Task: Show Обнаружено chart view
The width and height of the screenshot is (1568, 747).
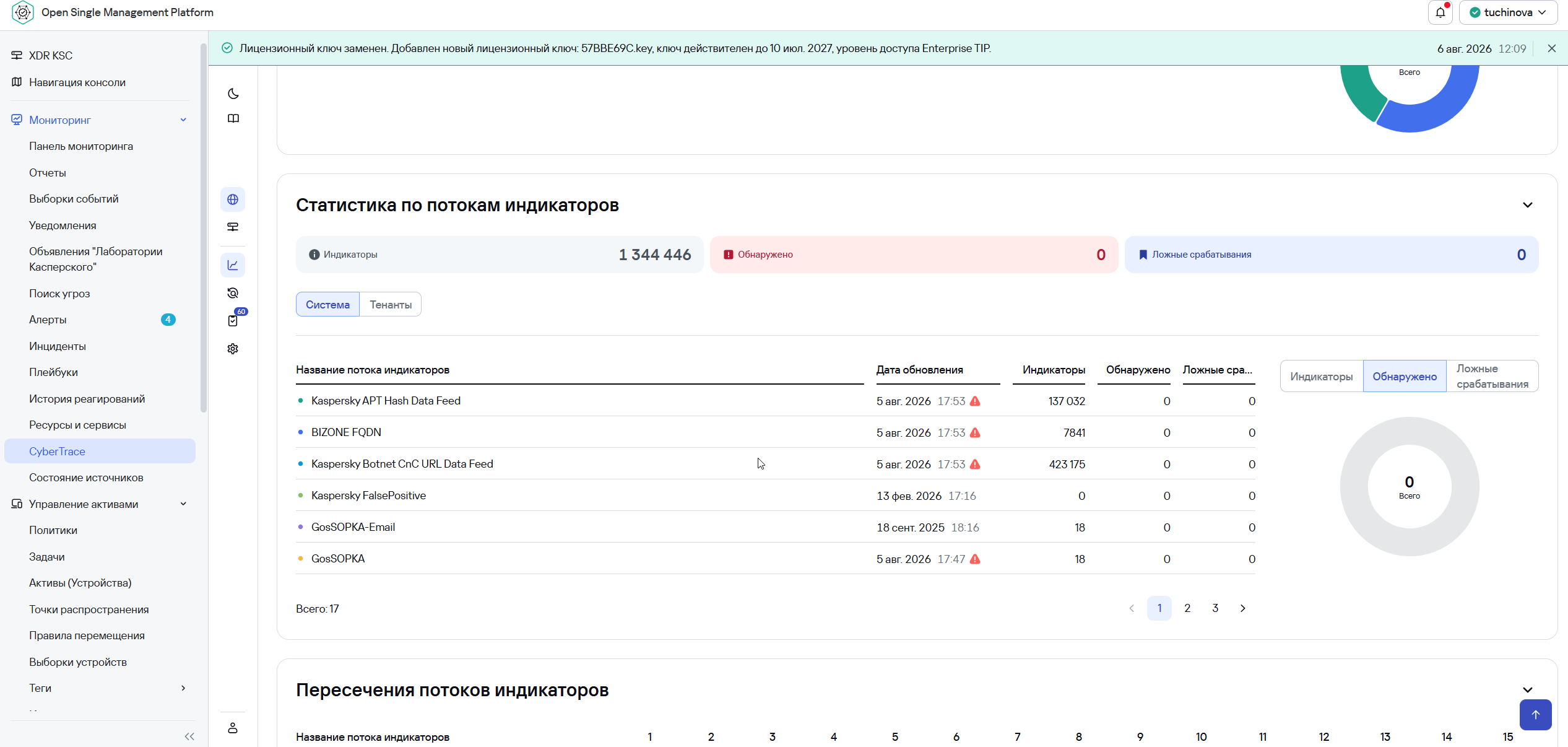Action: pyautogui.click(x=1405, y=376)
